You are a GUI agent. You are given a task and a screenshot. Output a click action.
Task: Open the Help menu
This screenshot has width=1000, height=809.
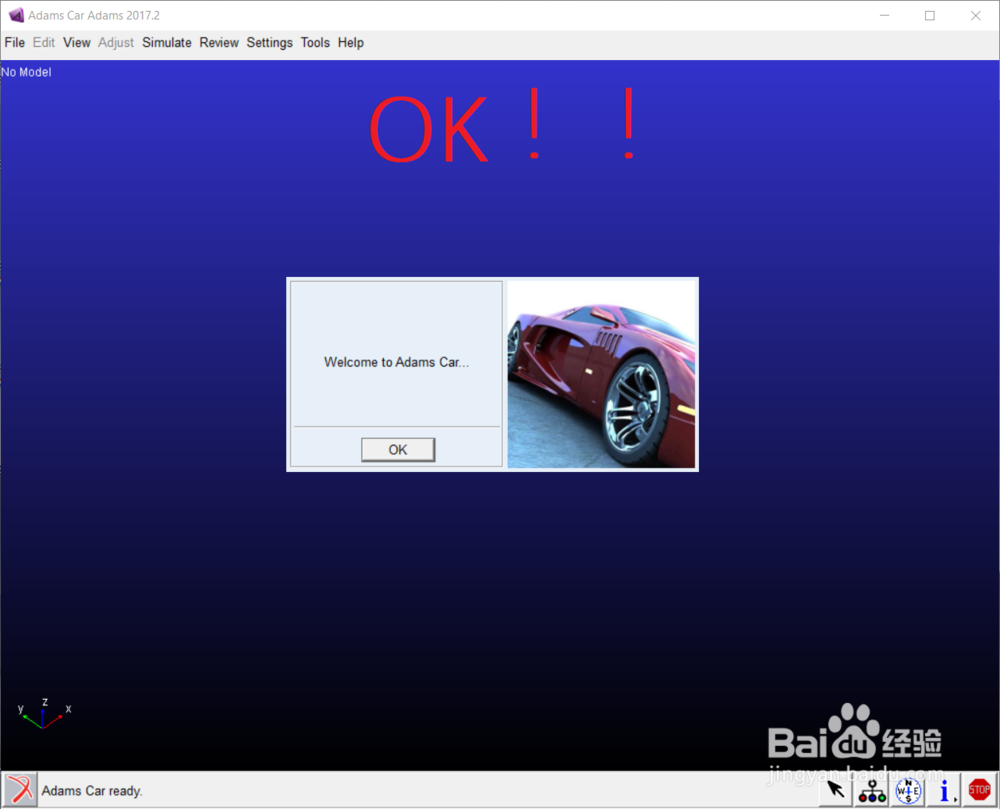pyautogui.click(x=351, y=43)
